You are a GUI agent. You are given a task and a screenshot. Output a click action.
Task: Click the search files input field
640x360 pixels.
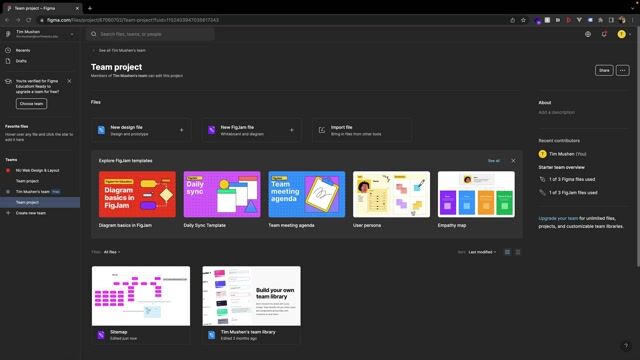(151, 34)
